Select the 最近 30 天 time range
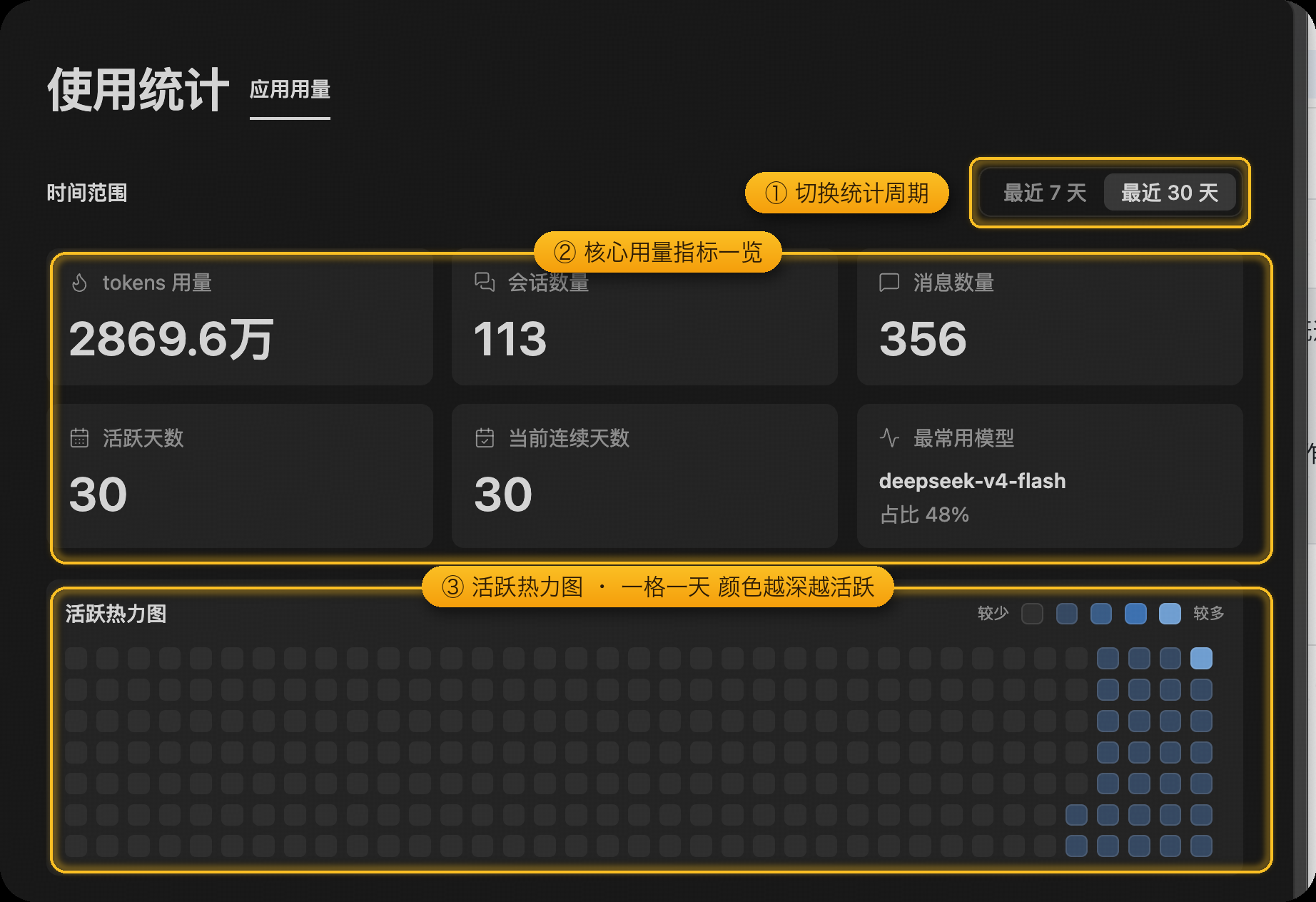Image resolution: width=1316 pixels, height=902 pixels. click(x=1170, y=193)
